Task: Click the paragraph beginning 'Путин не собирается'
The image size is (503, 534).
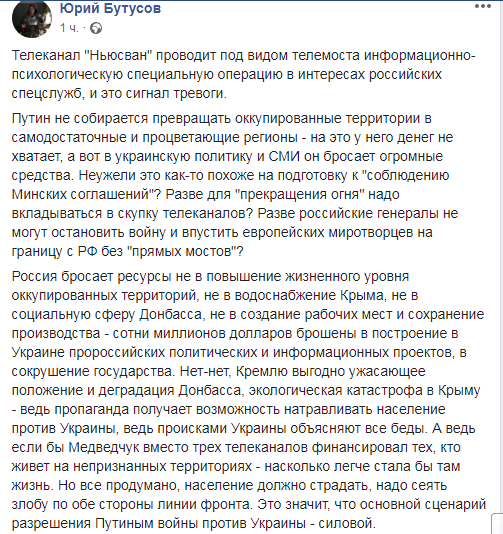Action: (x=235, y=185)
